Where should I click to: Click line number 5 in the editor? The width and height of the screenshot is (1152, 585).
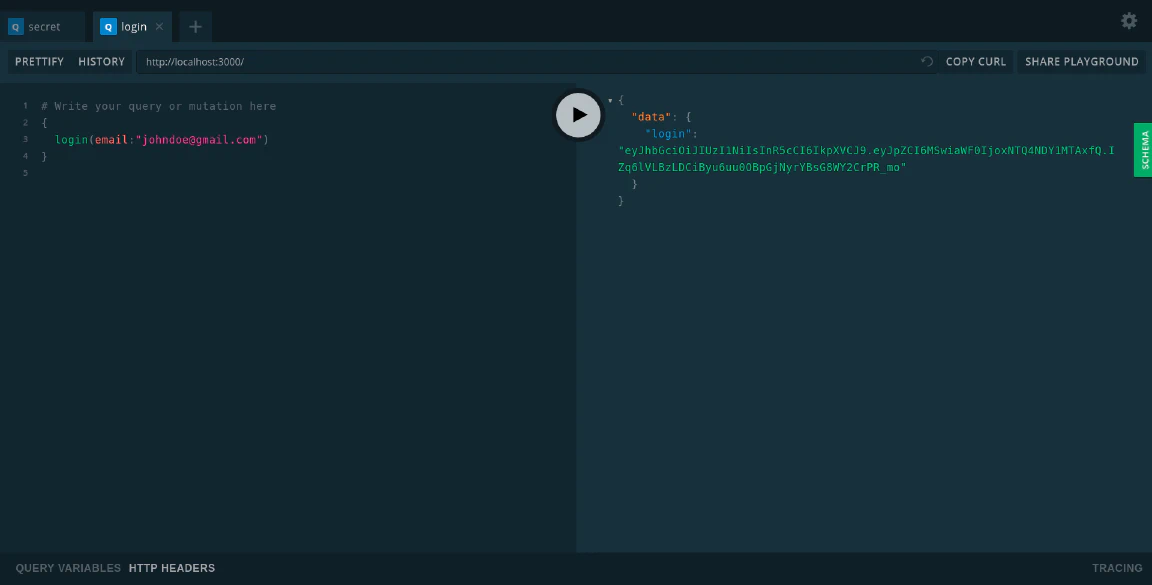pos(25,173)
